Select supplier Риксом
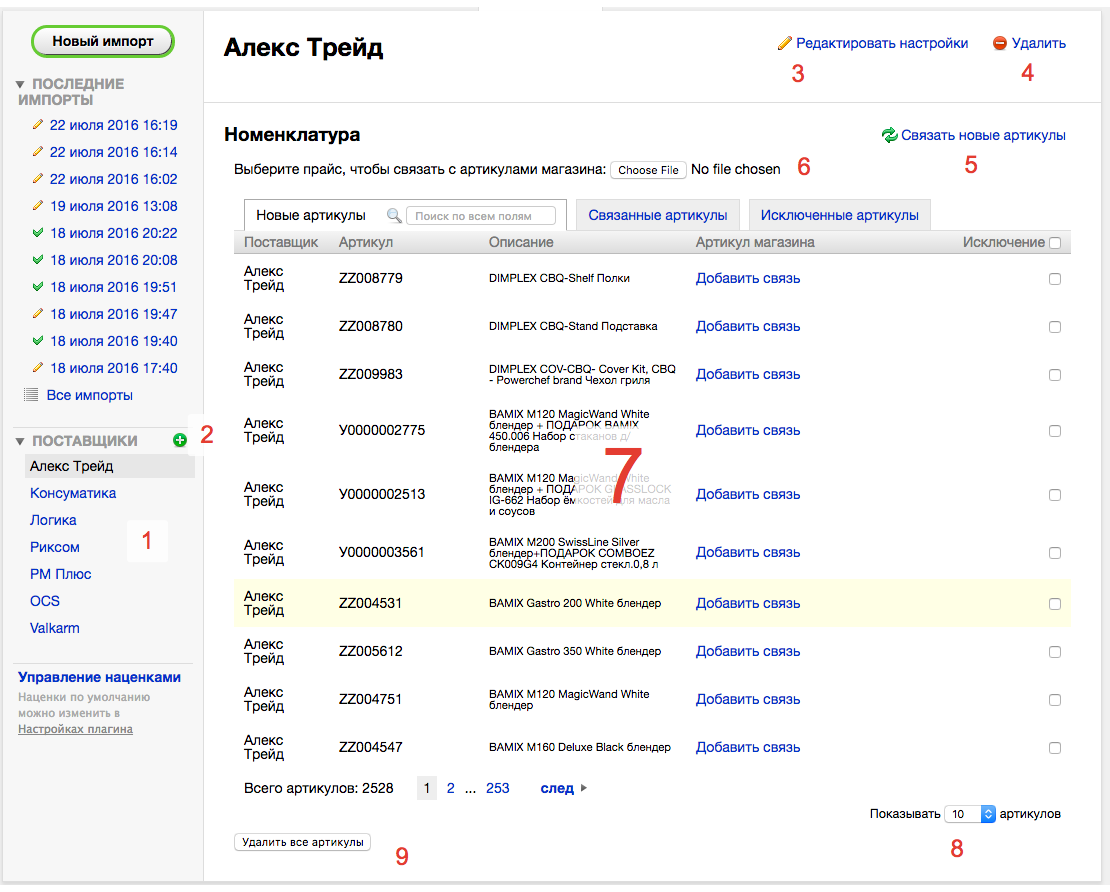Image resolution: width=1110 pixels, height=892 pixels. (x=55, y=547)
